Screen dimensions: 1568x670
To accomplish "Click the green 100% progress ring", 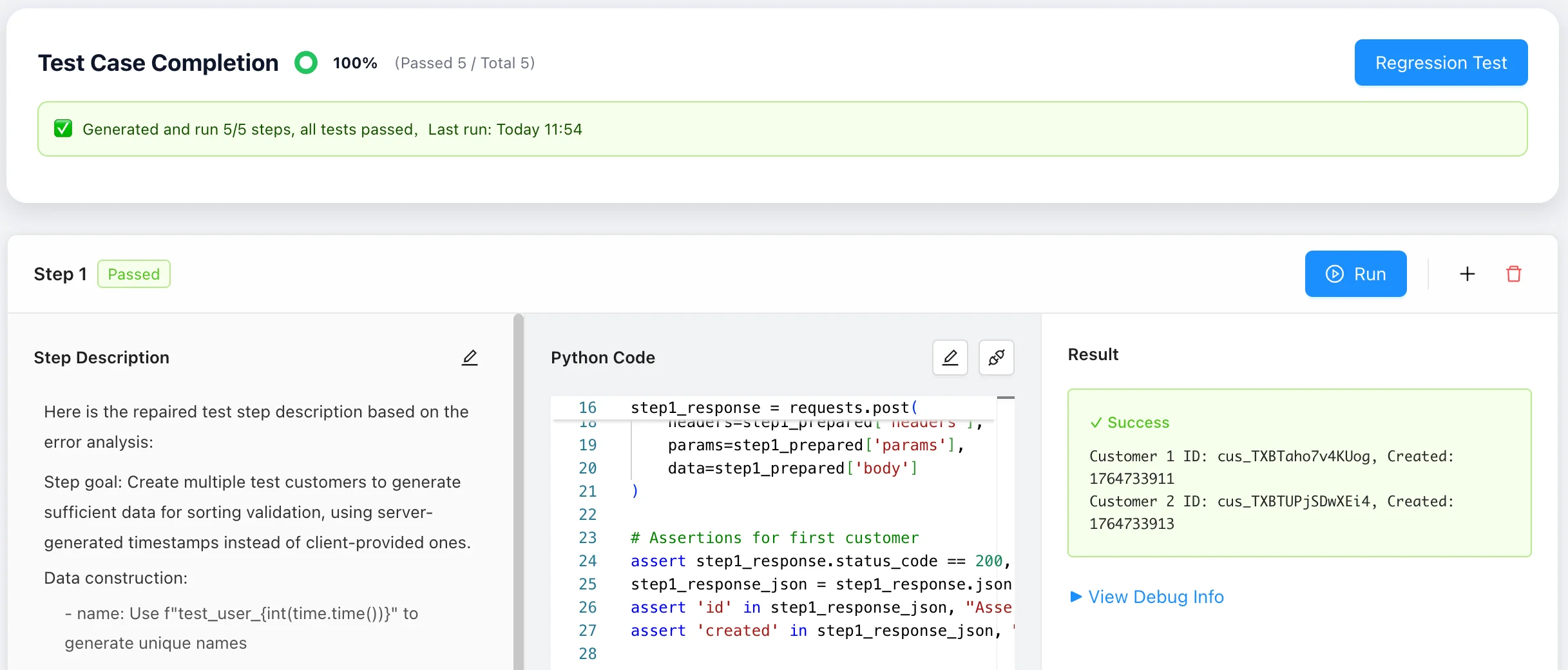I will [x=307, y=62].
